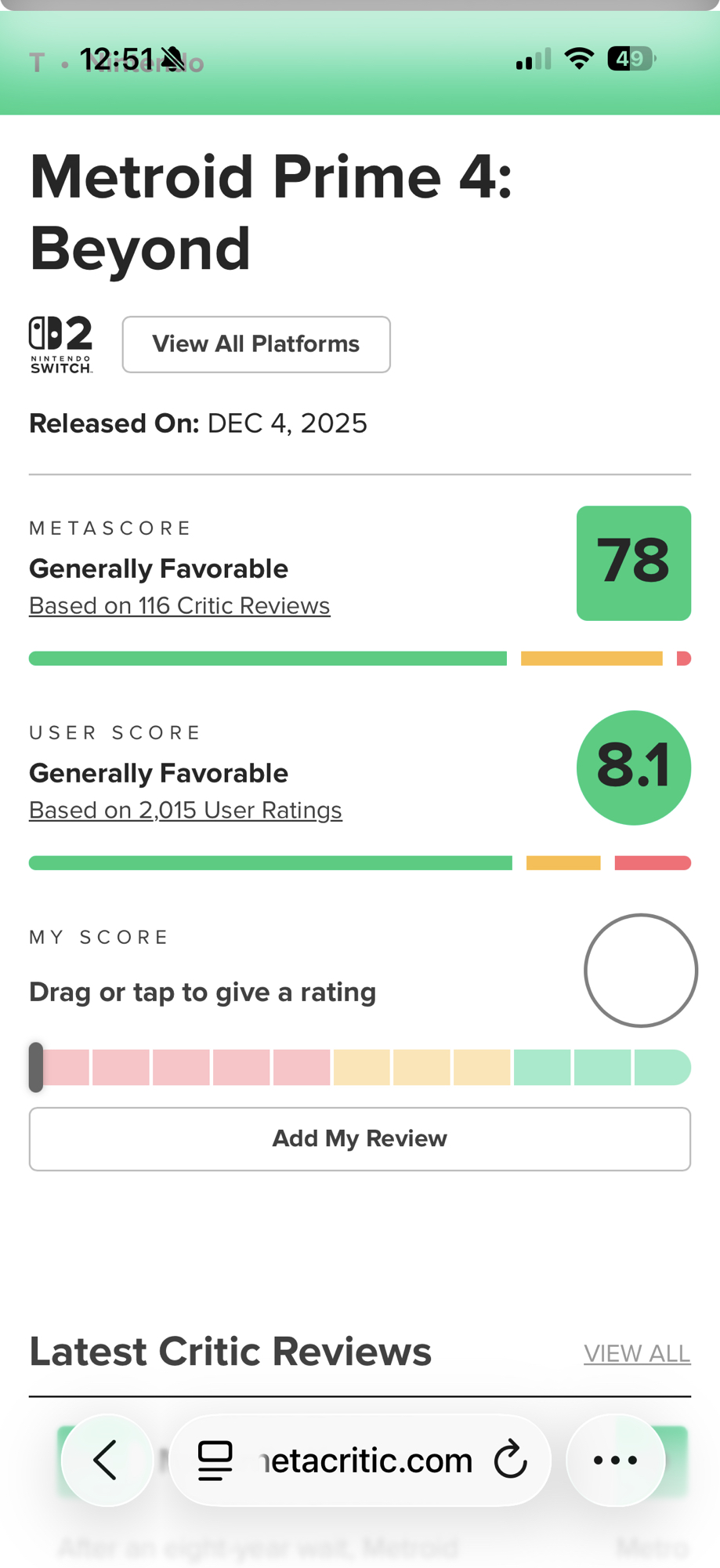Open View All Platforms selector
This screenshot has height=1568, width=720.
pos(256,344)
